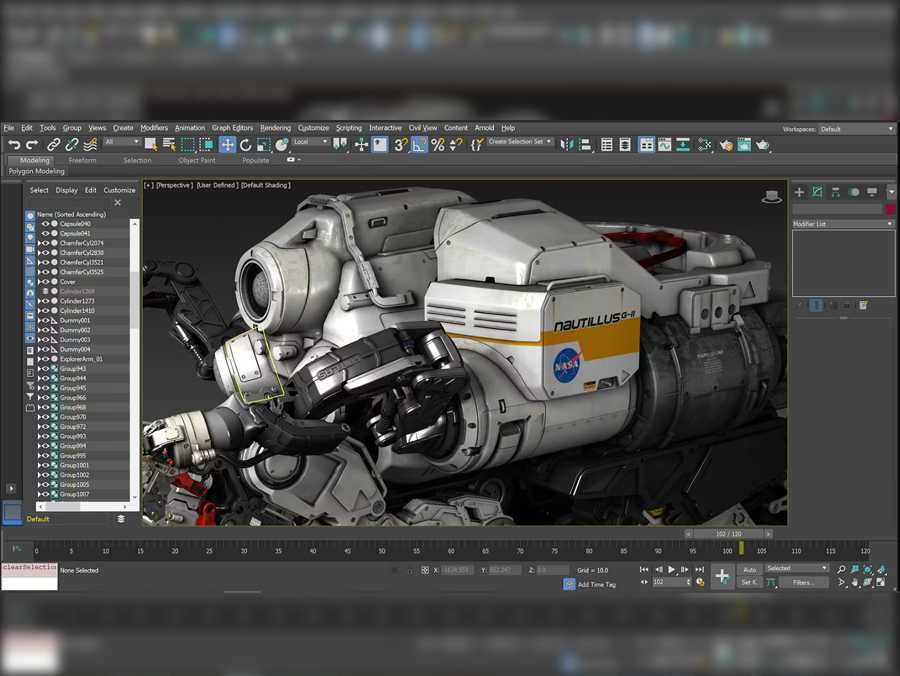Activate the Select and Scale tool

coord(264,145)
